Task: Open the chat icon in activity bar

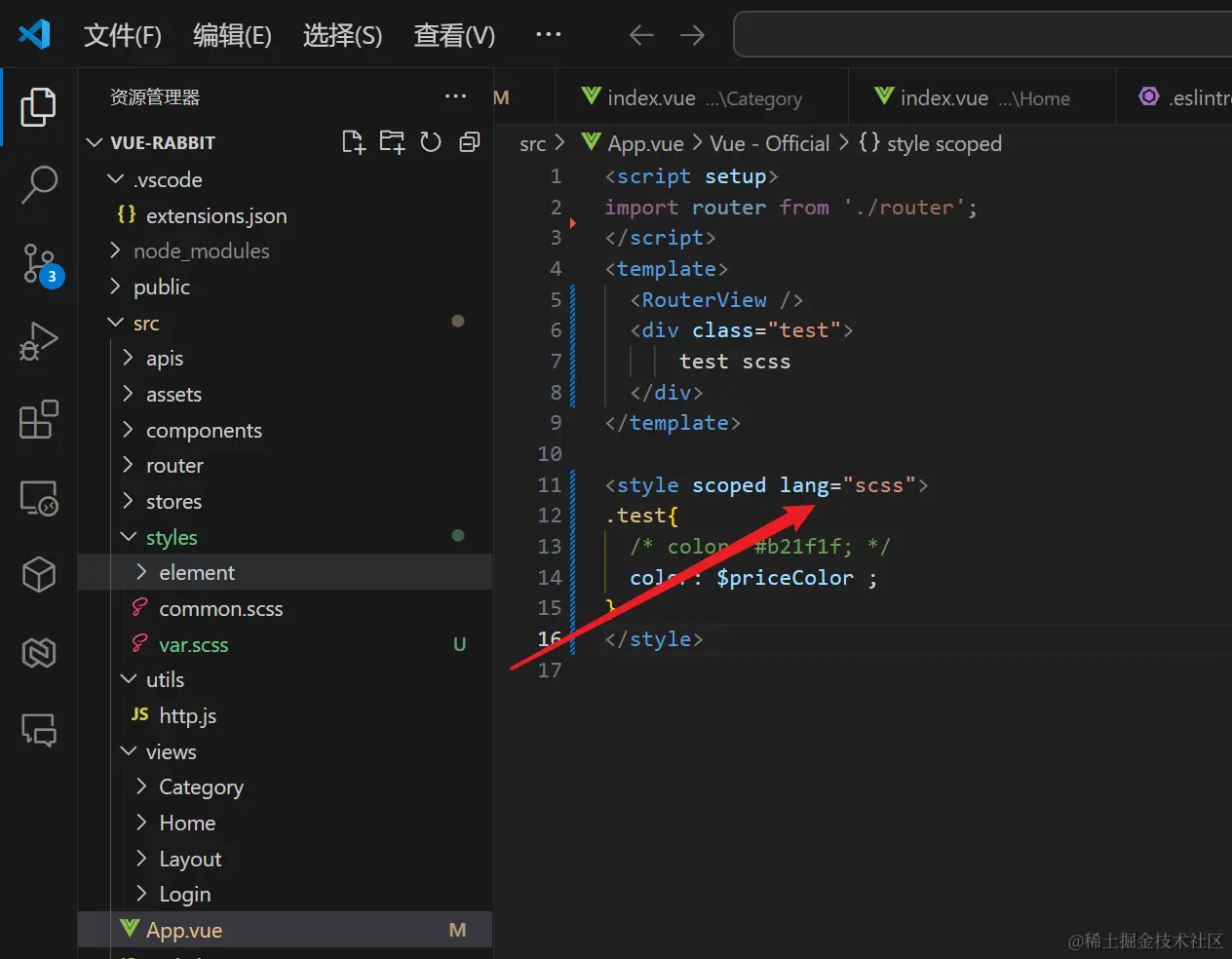Action: (38, 729)
